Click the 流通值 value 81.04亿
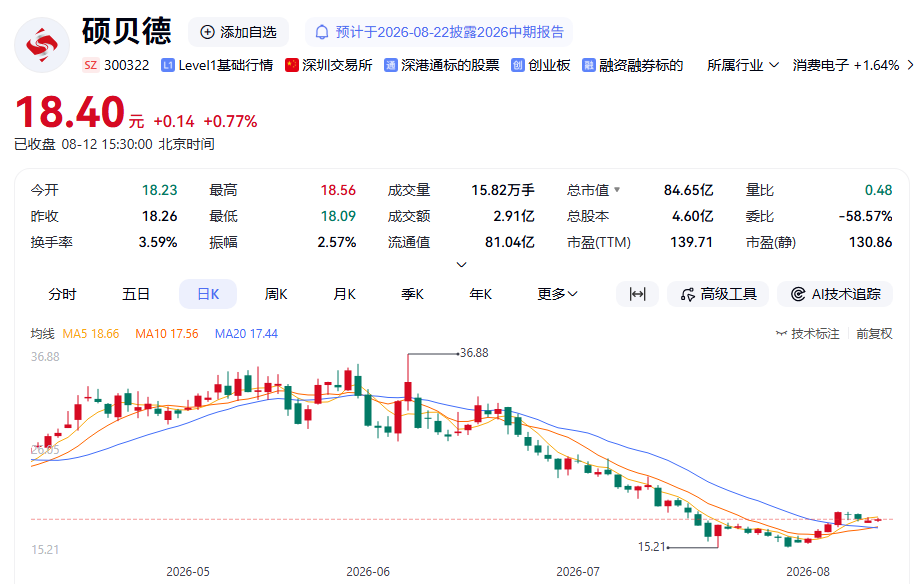The width and height of the screenshot is (918, 584). [x=509, y=242]
